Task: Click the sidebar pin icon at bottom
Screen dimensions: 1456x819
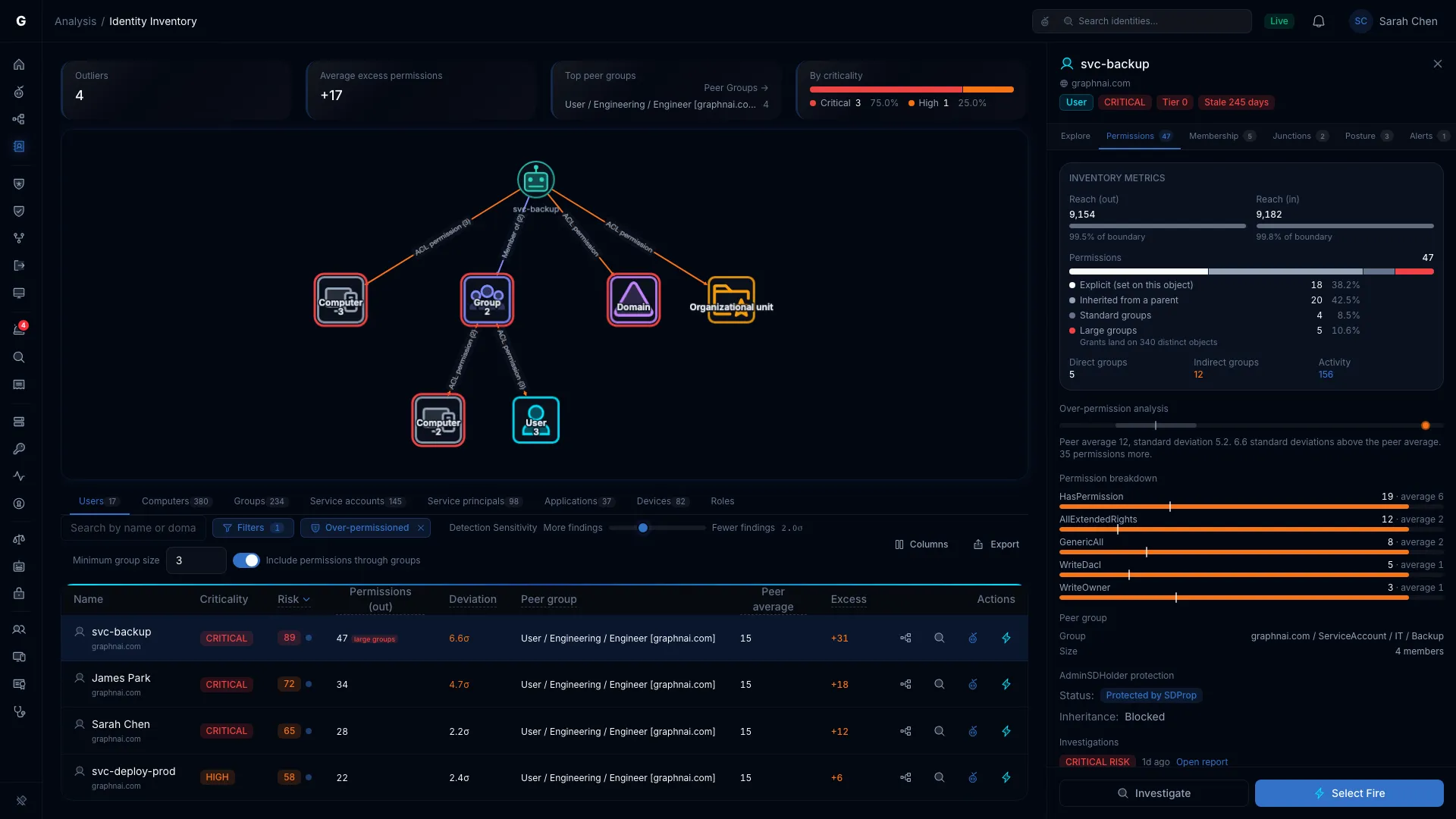Action: coord(21,800)
